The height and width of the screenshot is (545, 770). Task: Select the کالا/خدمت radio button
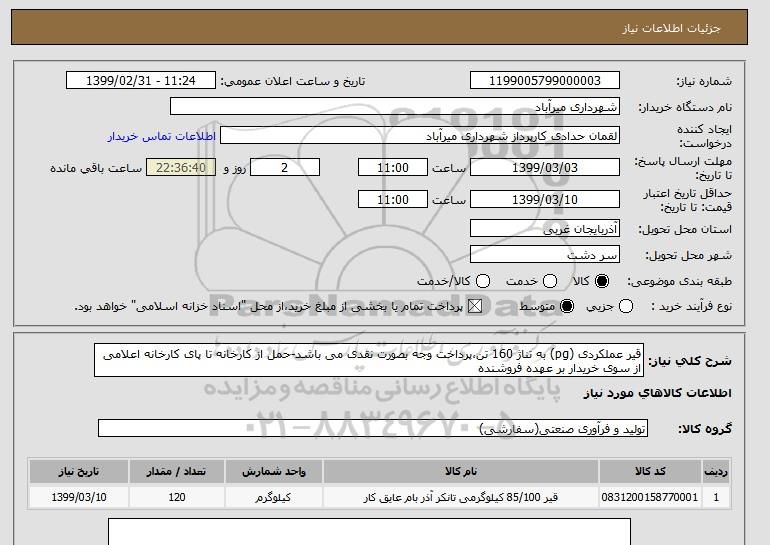click(x=483, y=281)
